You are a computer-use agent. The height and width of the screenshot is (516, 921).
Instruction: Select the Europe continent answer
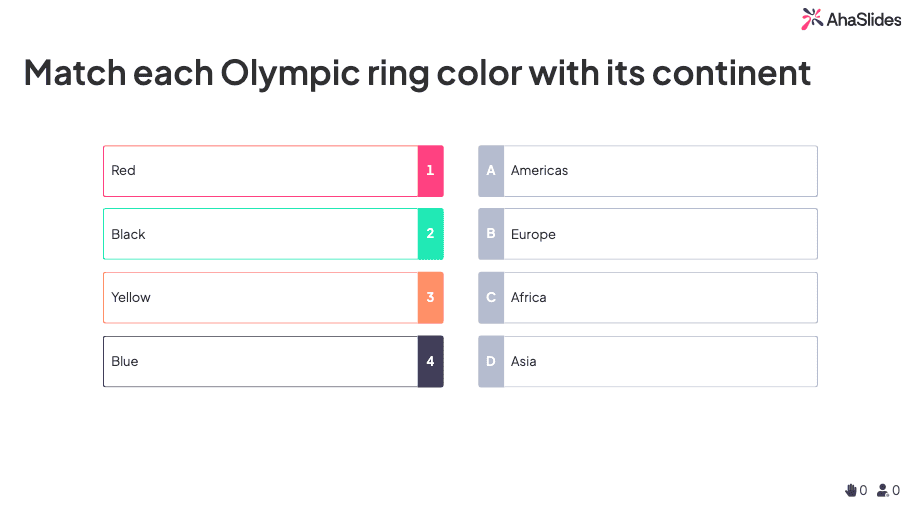[x=660, y=234]
